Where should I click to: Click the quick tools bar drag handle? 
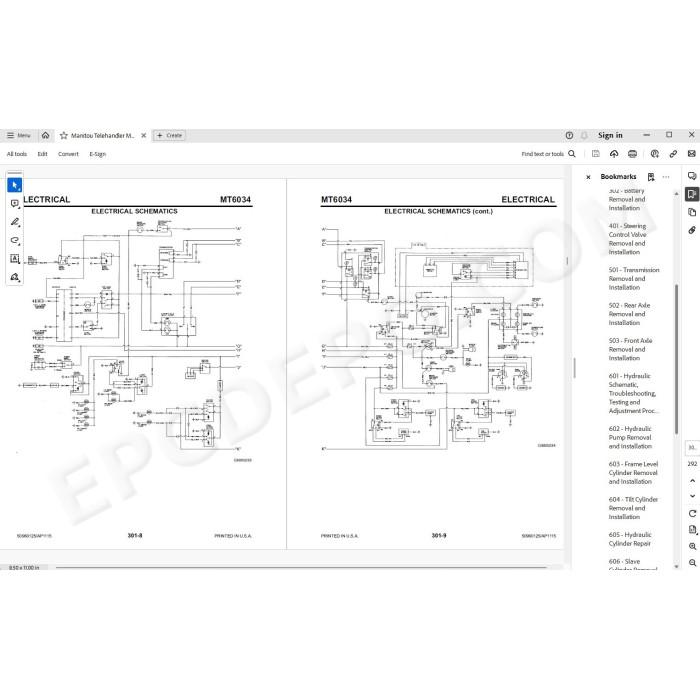[15, 173]
